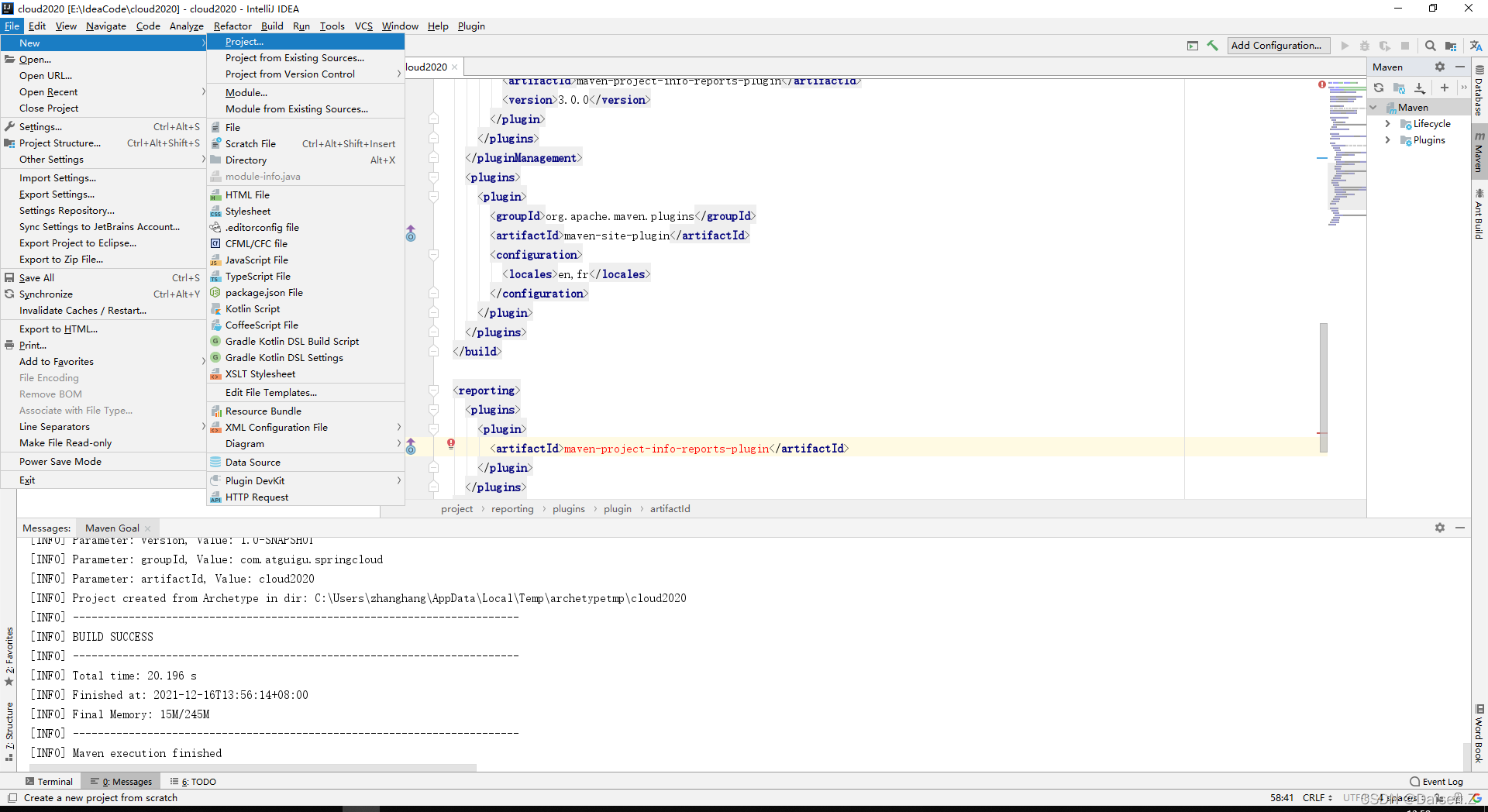This screenshot has width=1488, height=812.
Task: Open the Favorites side tool window
Action: coord(9,657)
